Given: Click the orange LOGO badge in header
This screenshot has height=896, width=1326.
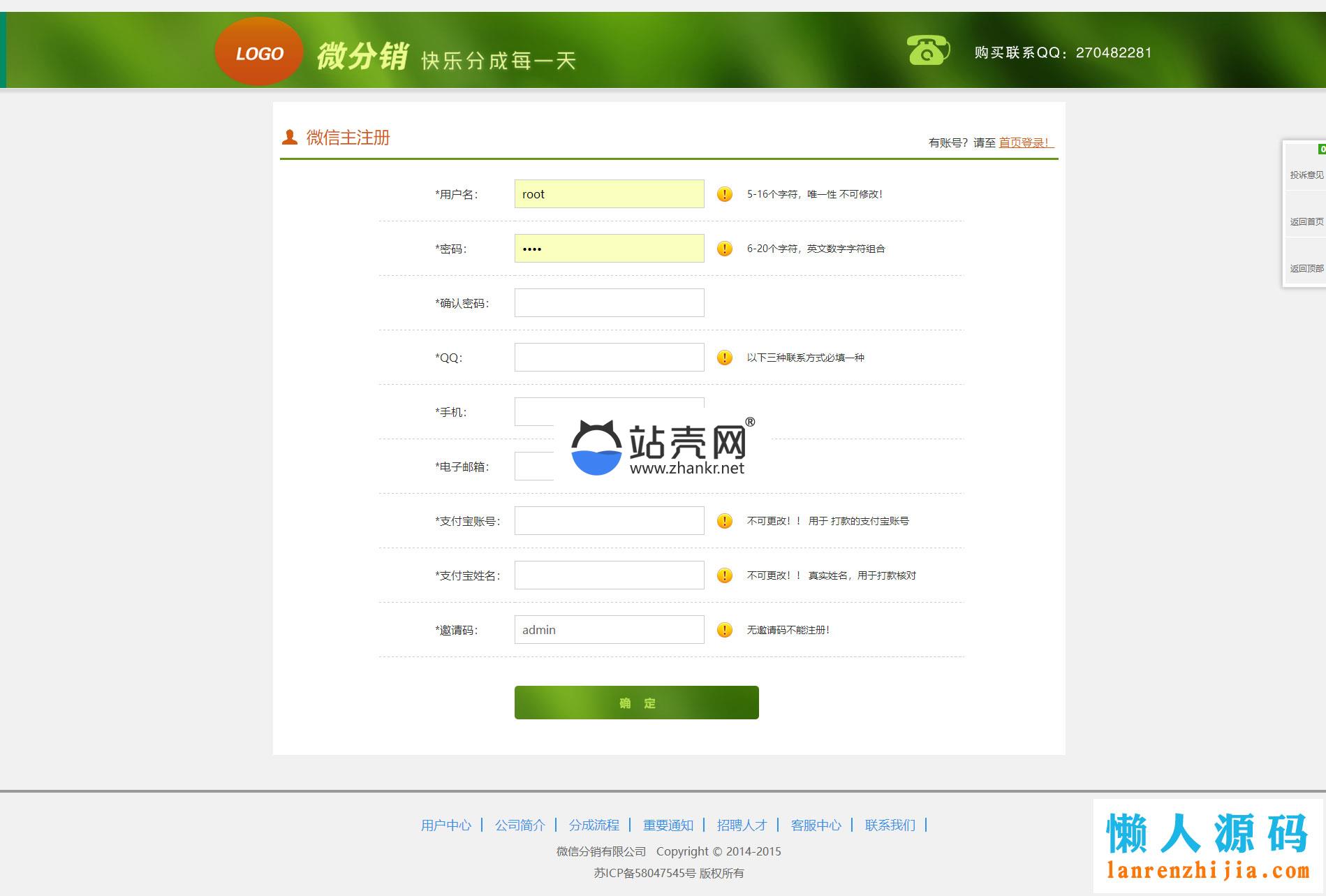Looking at the screenshot, I should point(258,52).
